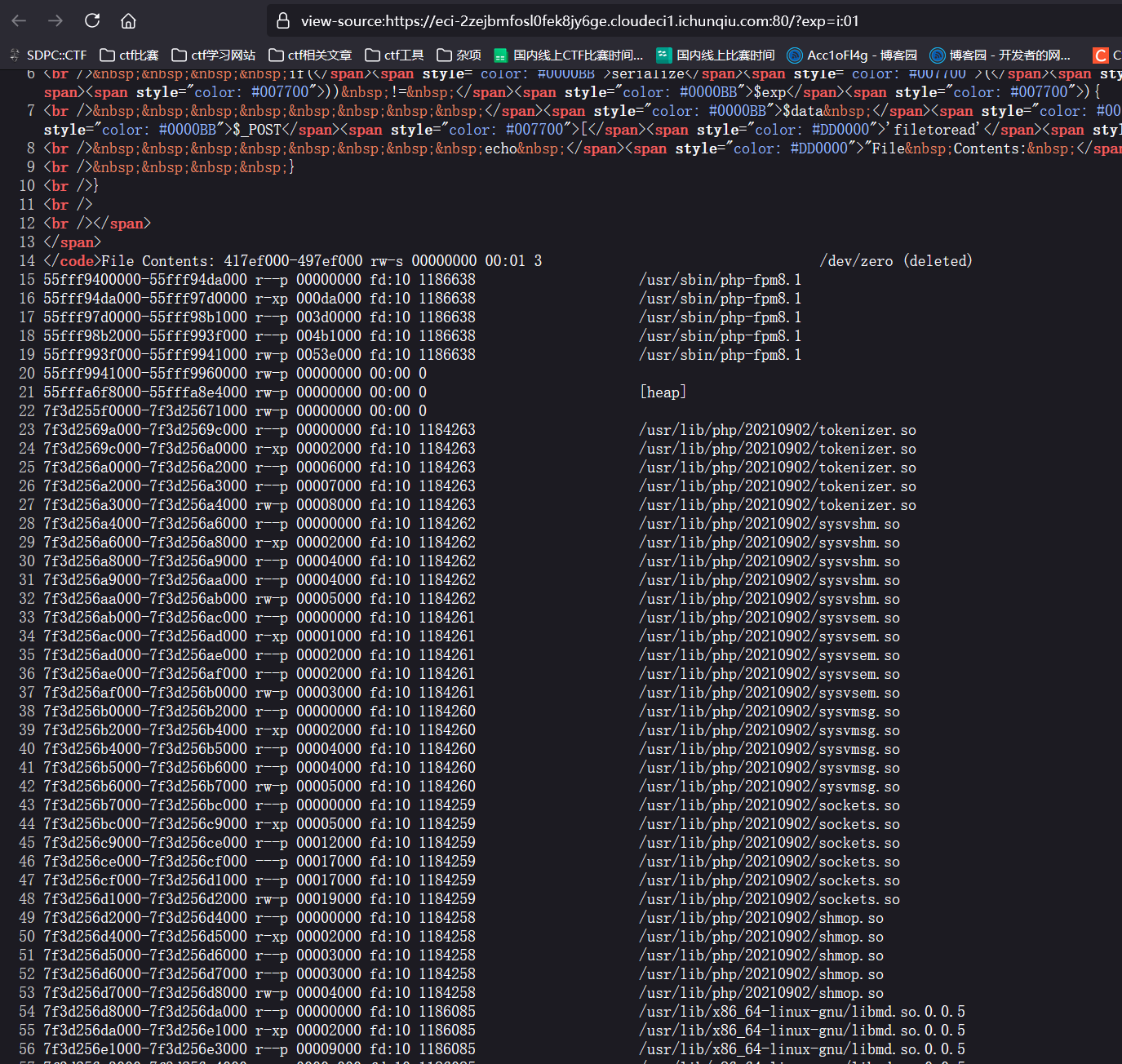This screenshot has width=1122, height=1064.
Task: Click address 7f3d255f0000-7f3d25671000 on line 22
Action: click(145, 411)
